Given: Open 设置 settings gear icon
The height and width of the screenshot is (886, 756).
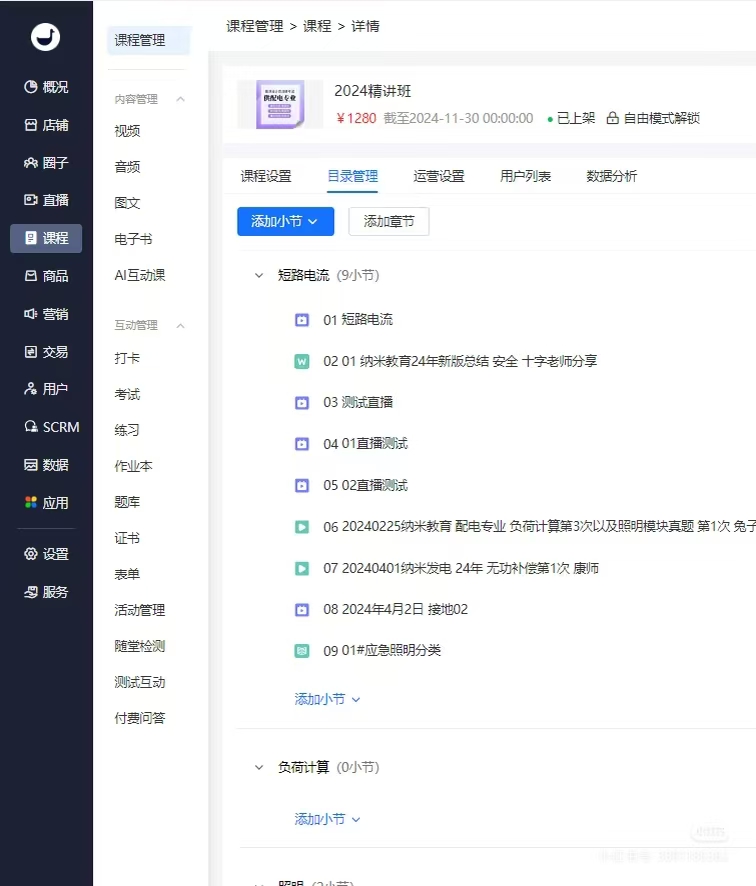Looking at the screenshot, I should point(31,554).
